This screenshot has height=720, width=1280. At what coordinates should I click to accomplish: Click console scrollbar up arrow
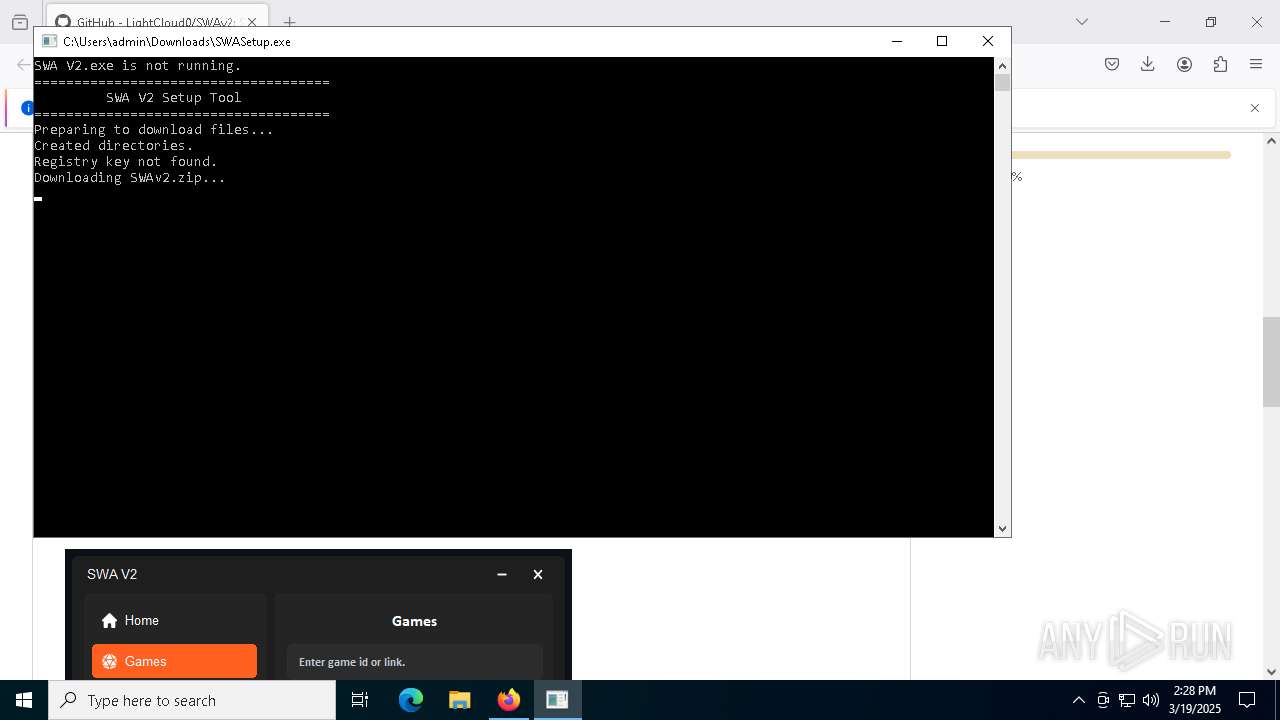(x=1002, y=66)
